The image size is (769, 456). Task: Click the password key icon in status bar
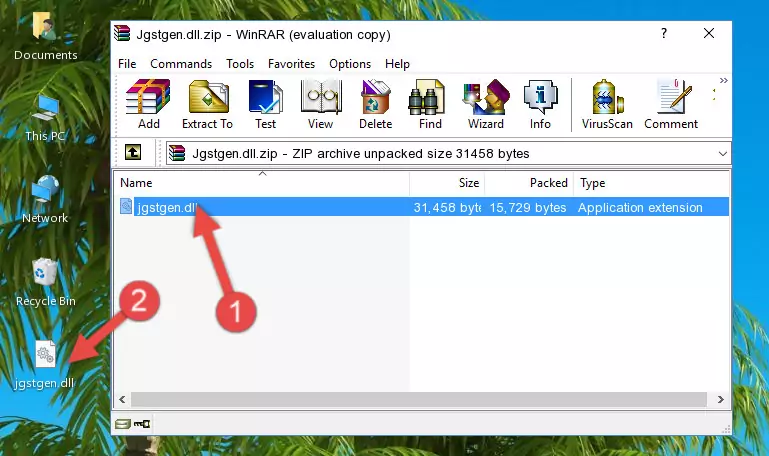click(x=142, y=424)
